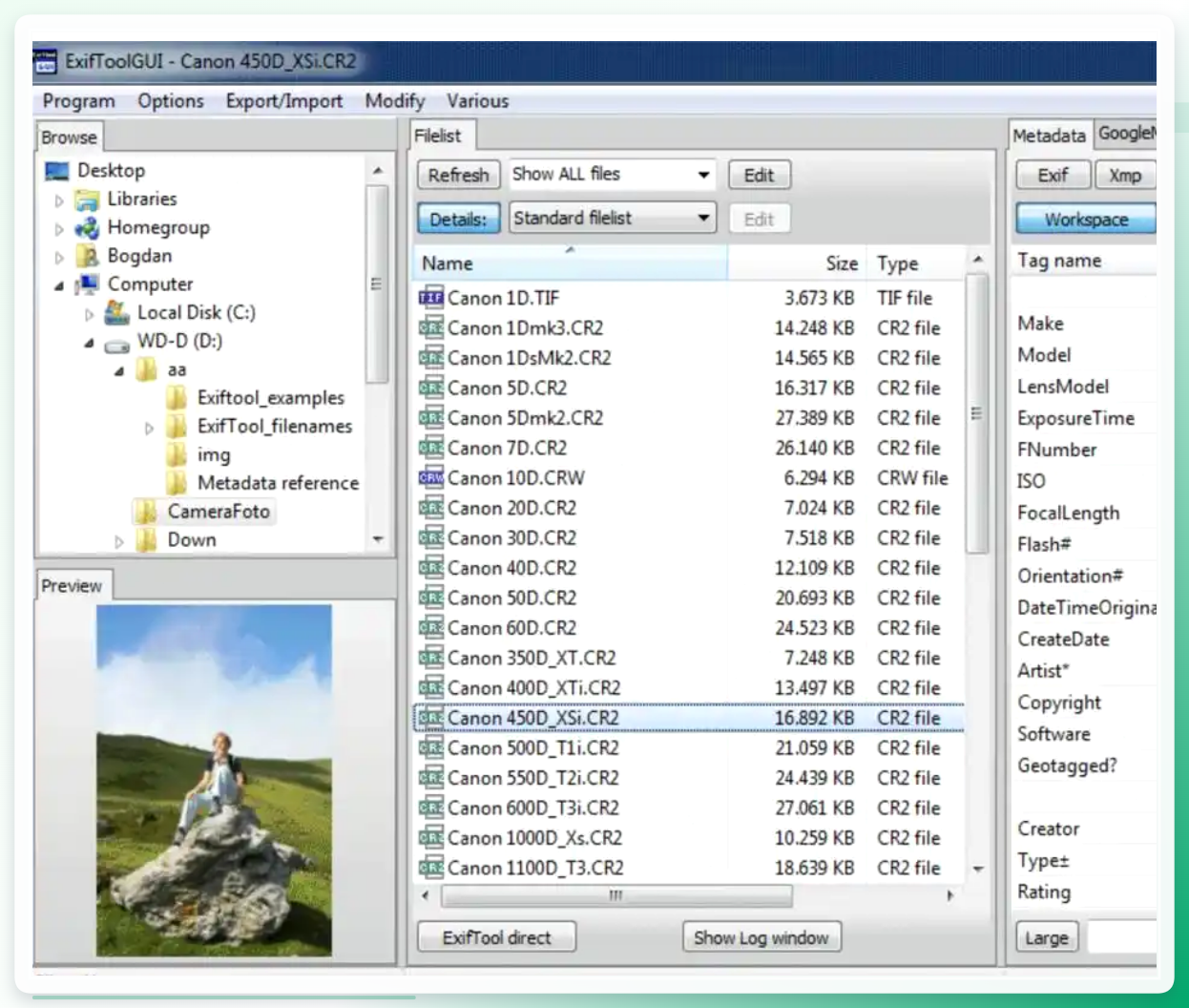Toggle the Workspace metadata view button
The height and width of the screenshot is (1008, 1189).
pyautogui.click(x=1086, y=219)
